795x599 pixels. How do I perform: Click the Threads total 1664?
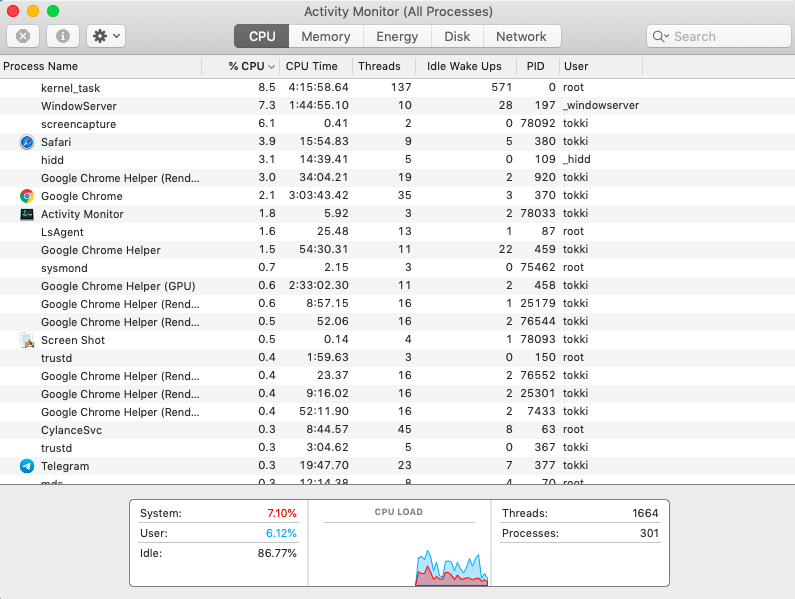pos(645,513)
